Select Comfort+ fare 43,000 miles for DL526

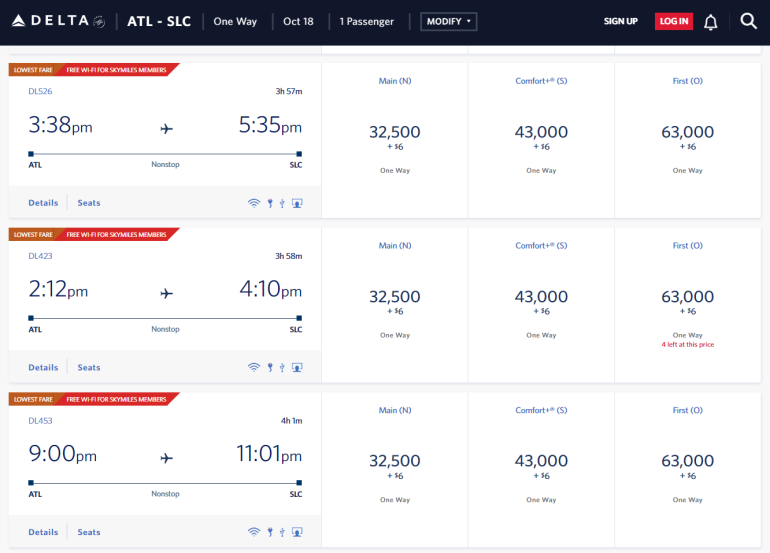click(541, 133)
